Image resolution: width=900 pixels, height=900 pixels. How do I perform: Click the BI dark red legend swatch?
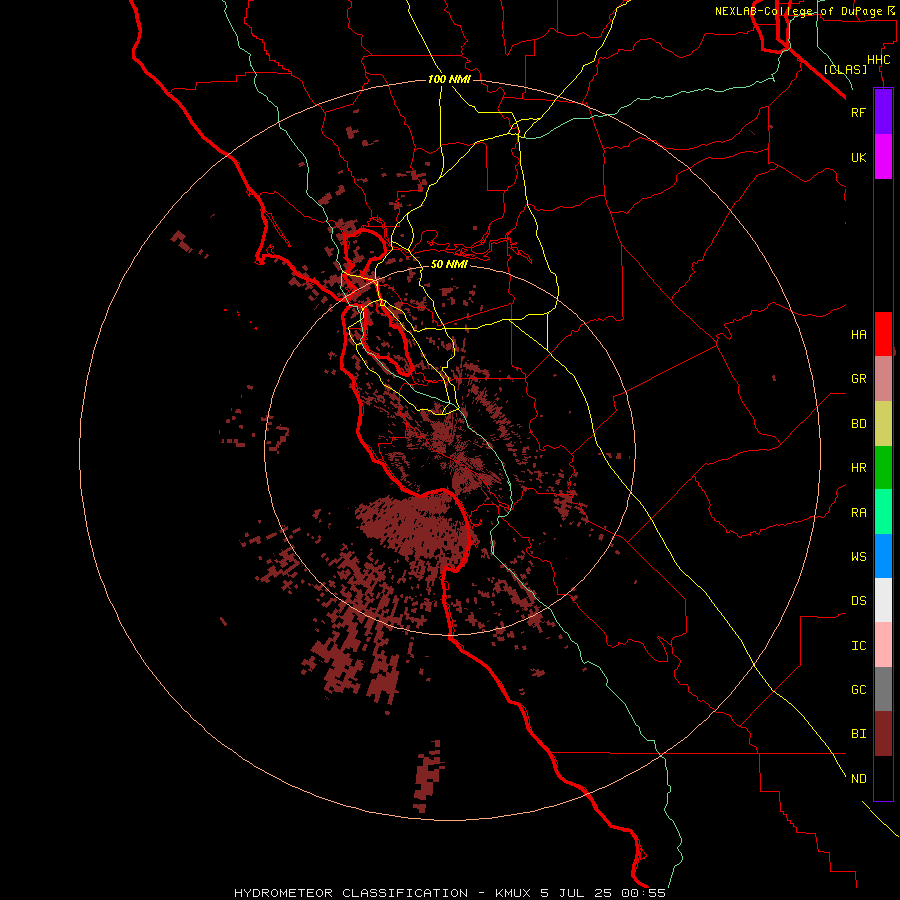coord(883,734)
